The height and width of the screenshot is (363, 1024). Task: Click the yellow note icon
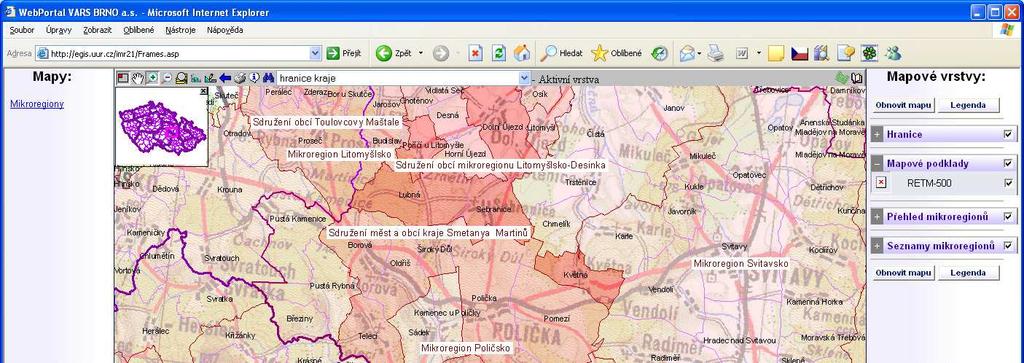pyautogui.click(x=775, y=54)
